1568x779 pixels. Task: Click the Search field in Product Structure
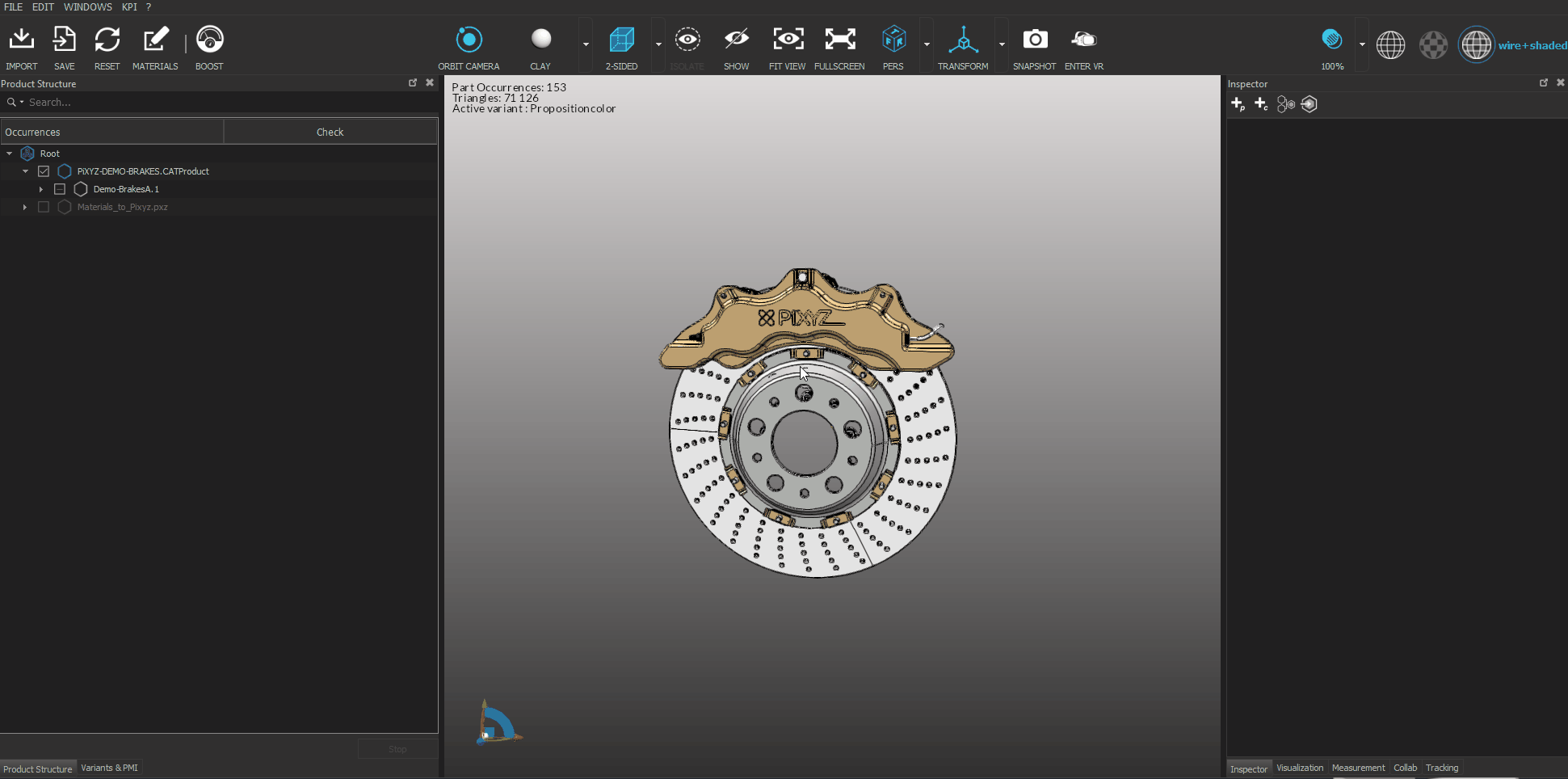219,103
